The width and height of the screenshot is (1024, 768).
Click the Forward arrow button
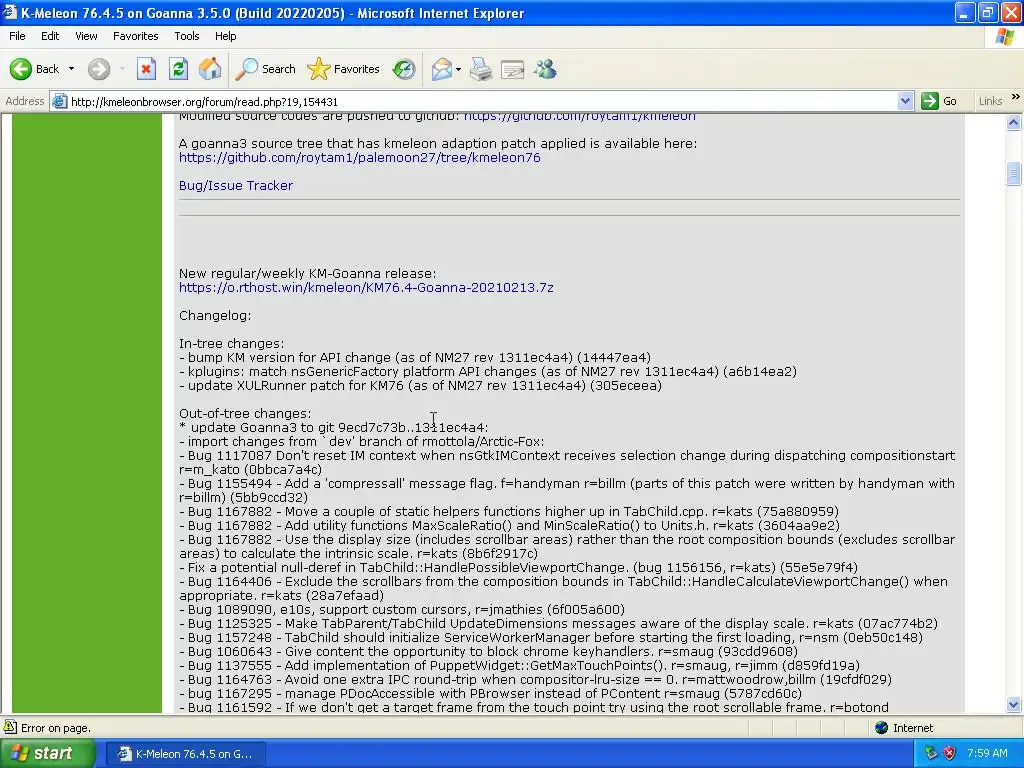99,69
